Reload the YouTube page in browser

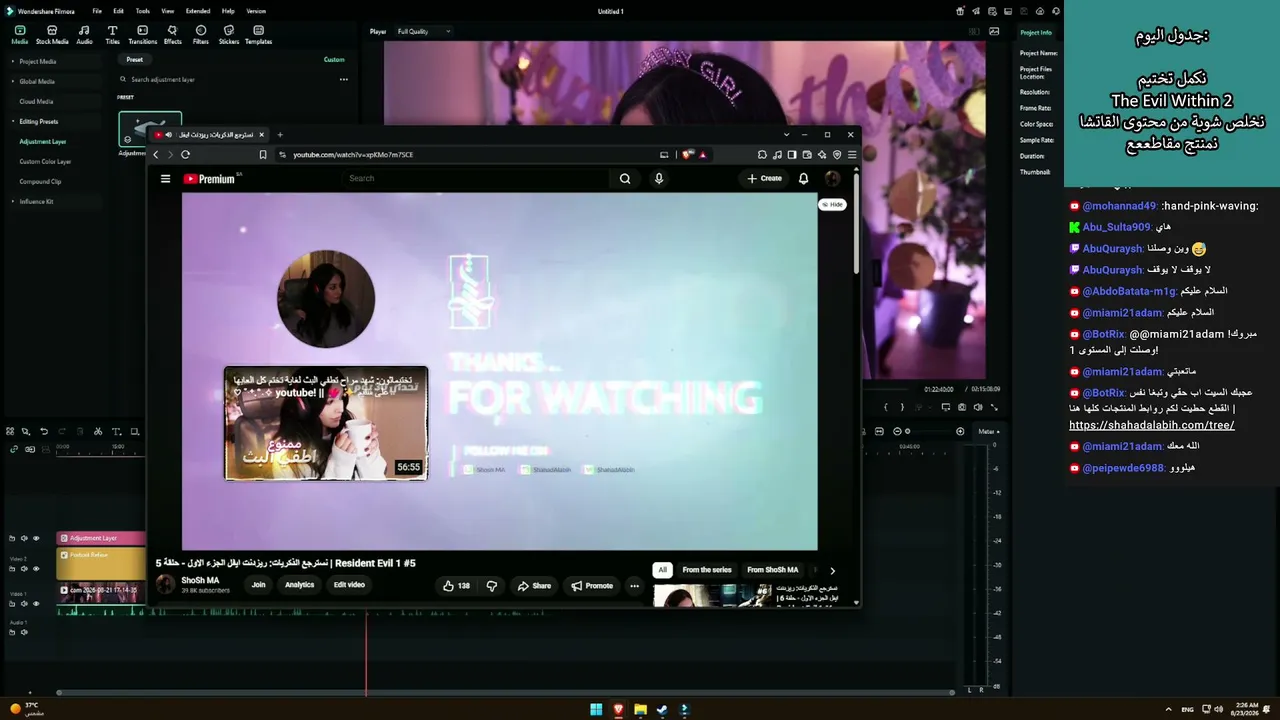point(185,155)
